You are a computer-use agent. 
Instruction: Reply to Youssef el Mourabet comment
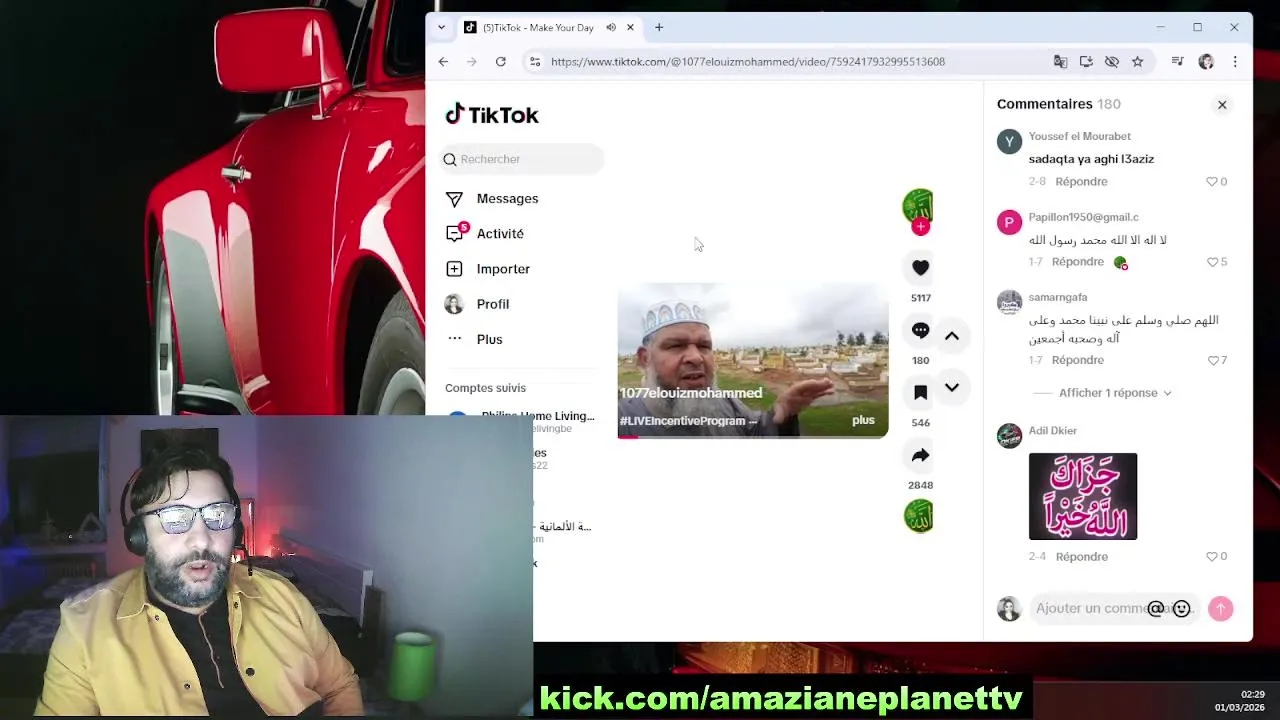[x=1081, y=181]
